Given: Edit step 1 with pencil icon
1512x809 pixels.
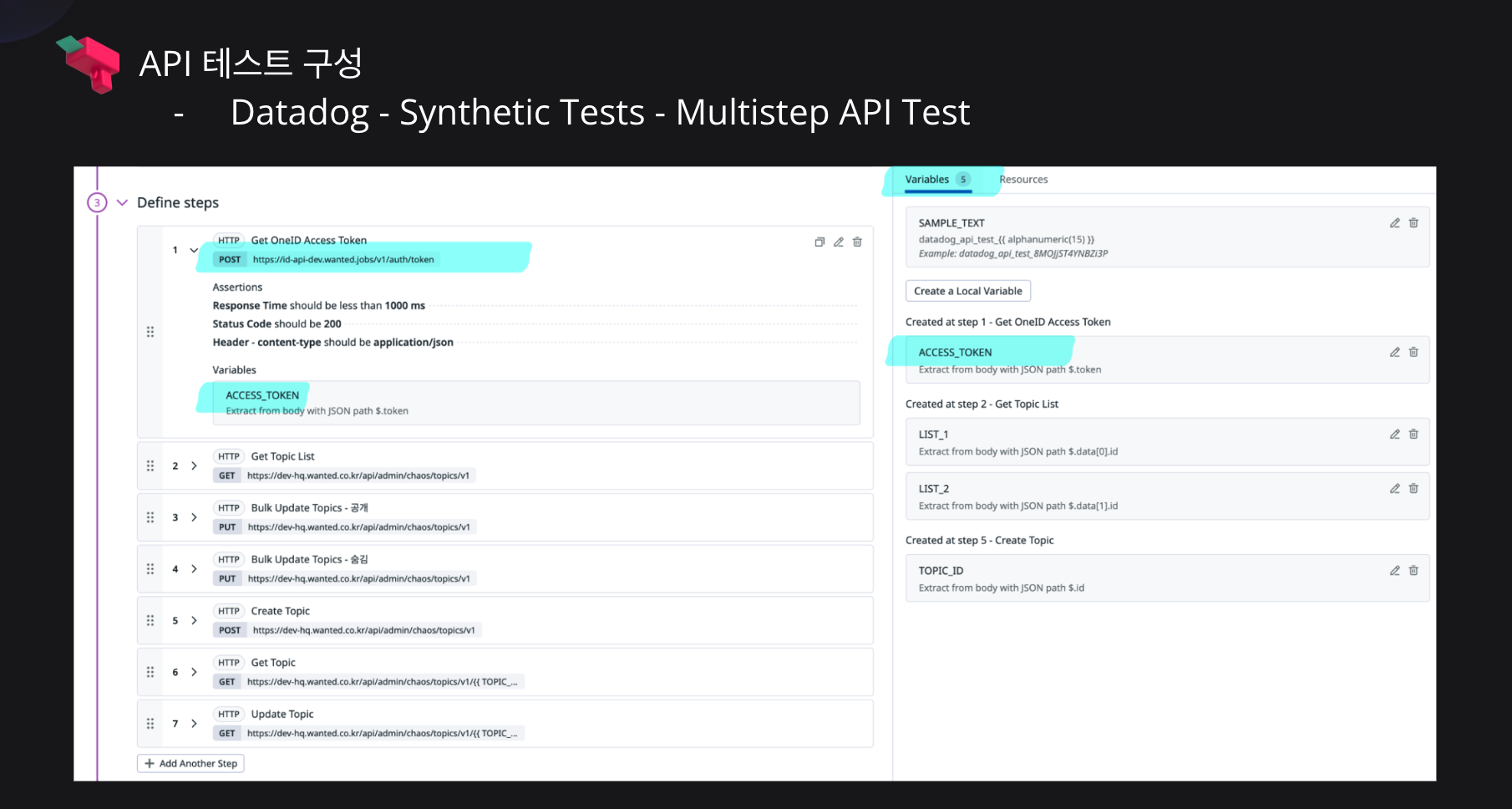Looking at the screenshot, I should [x=838, y=242].
